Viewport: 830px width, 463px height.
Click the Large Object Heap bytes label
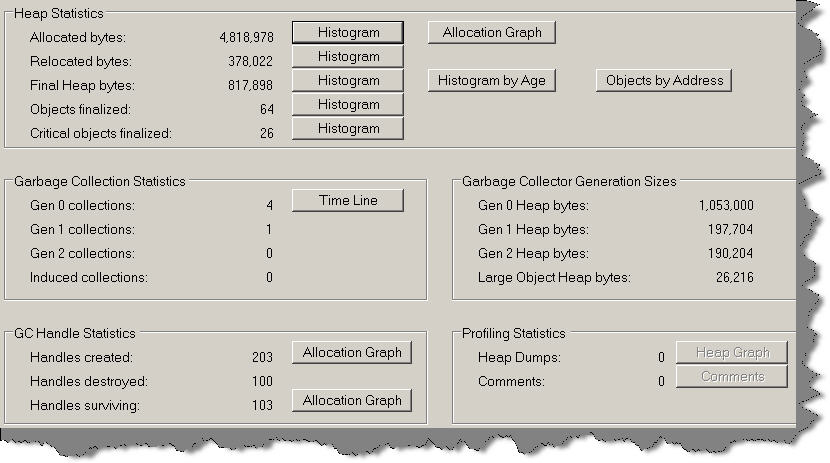pyautogui.click(x=554, y=277)
